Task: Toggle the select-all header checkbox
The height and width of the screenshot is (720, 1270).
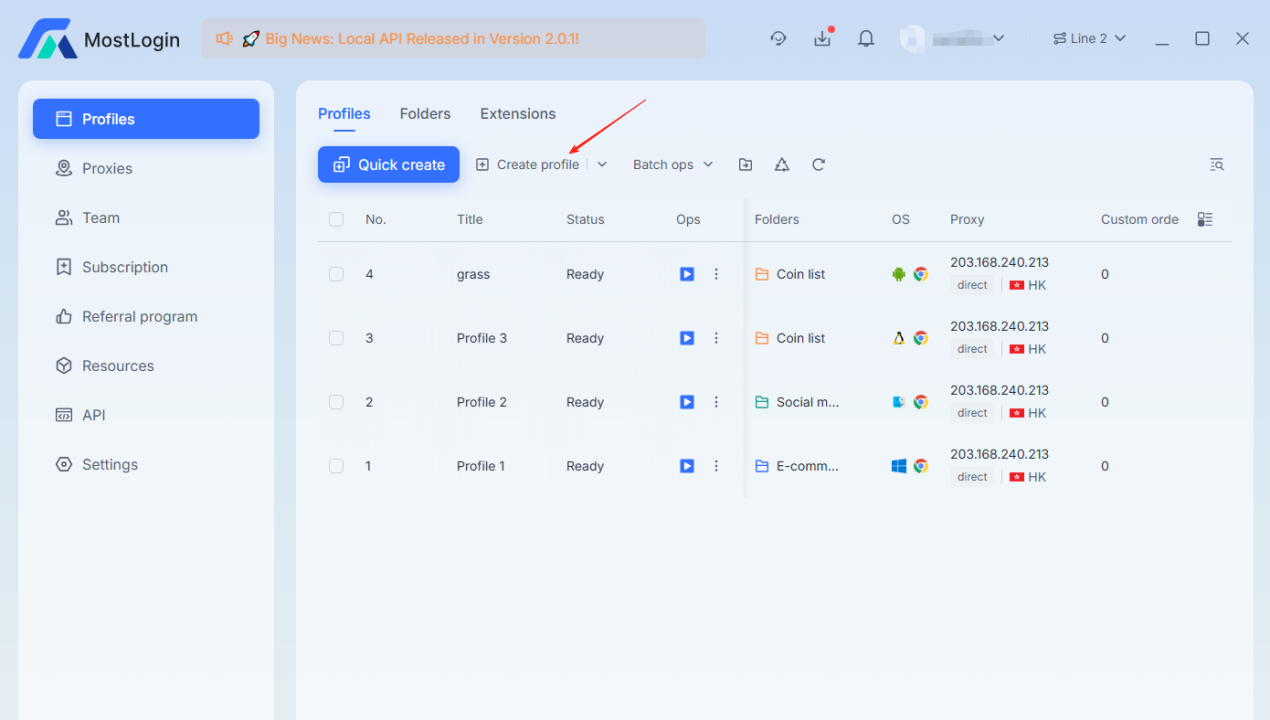Action: click(x=336, y=219)
